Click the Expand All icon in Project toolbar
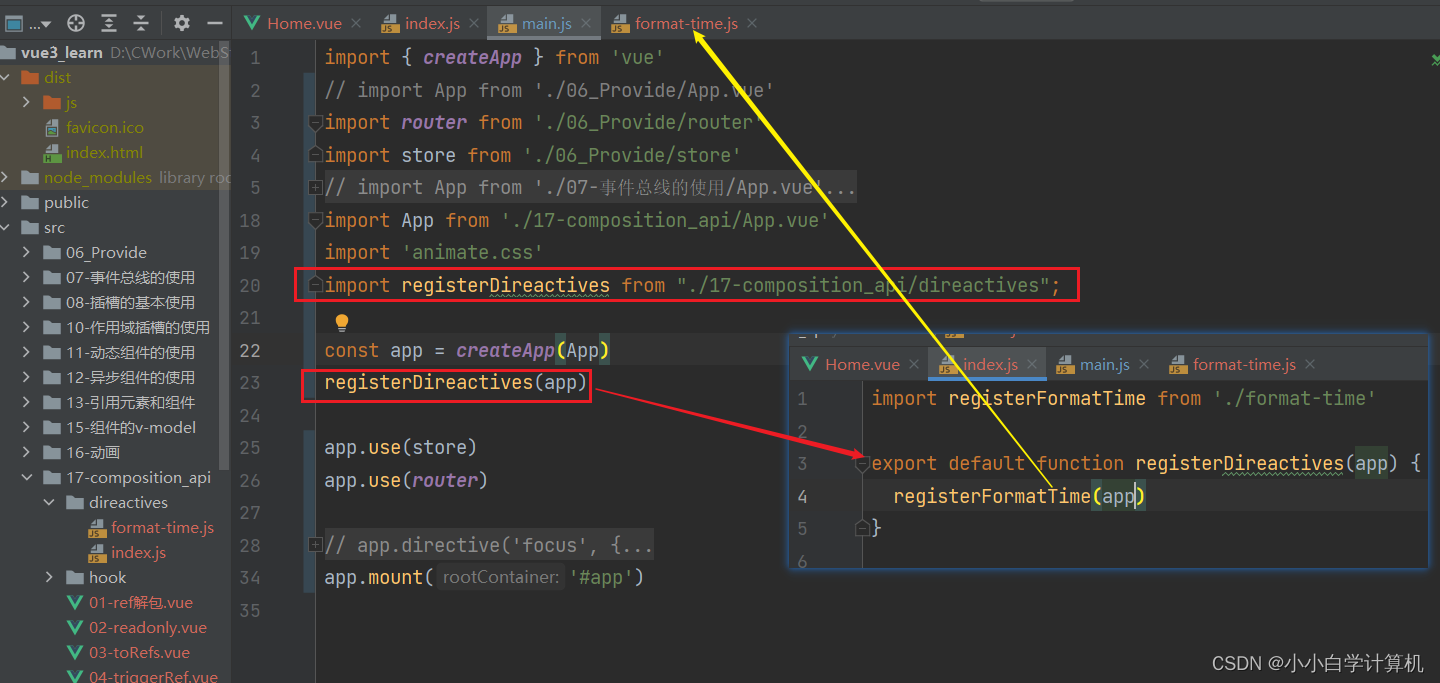The width and height of the screenshot is (1440, 683). tap(109, 23)
